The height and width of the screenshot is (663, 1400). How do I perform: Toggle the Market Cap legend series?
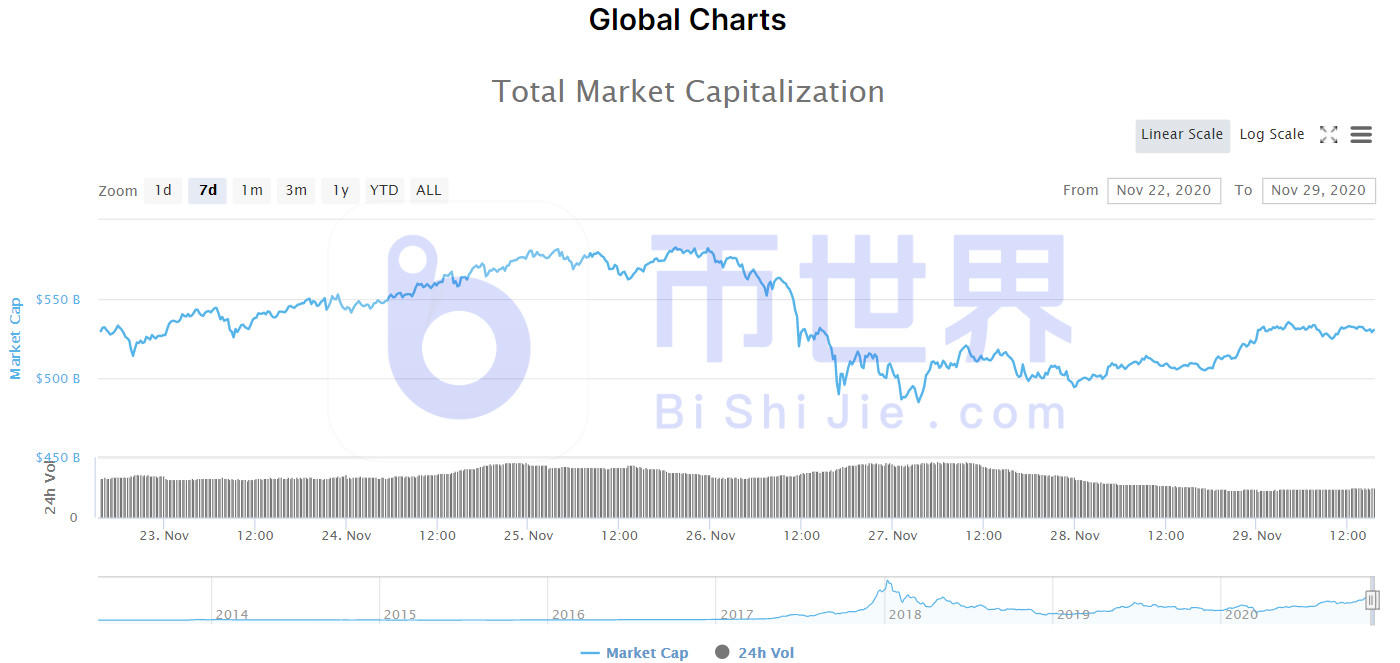point(647,653)
